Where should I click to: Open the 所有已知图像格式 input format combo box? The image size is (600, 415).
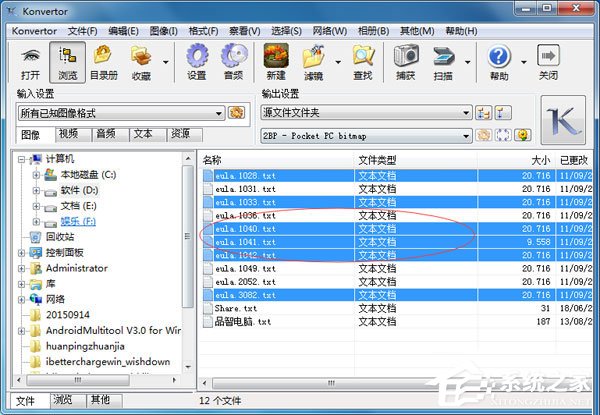121,113
